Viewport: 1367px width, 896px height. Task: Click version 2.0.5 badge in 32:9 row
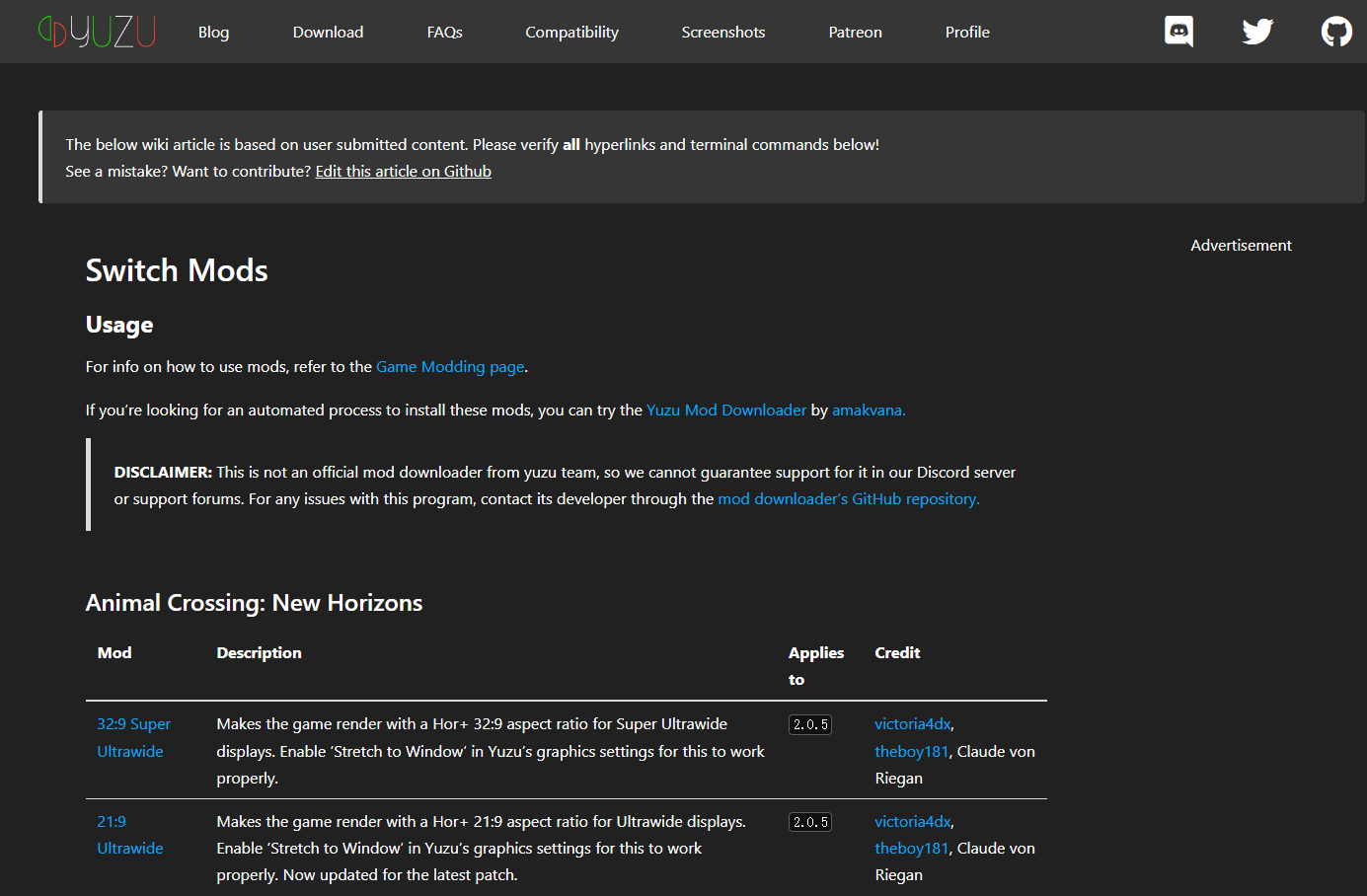click(810, 724)
